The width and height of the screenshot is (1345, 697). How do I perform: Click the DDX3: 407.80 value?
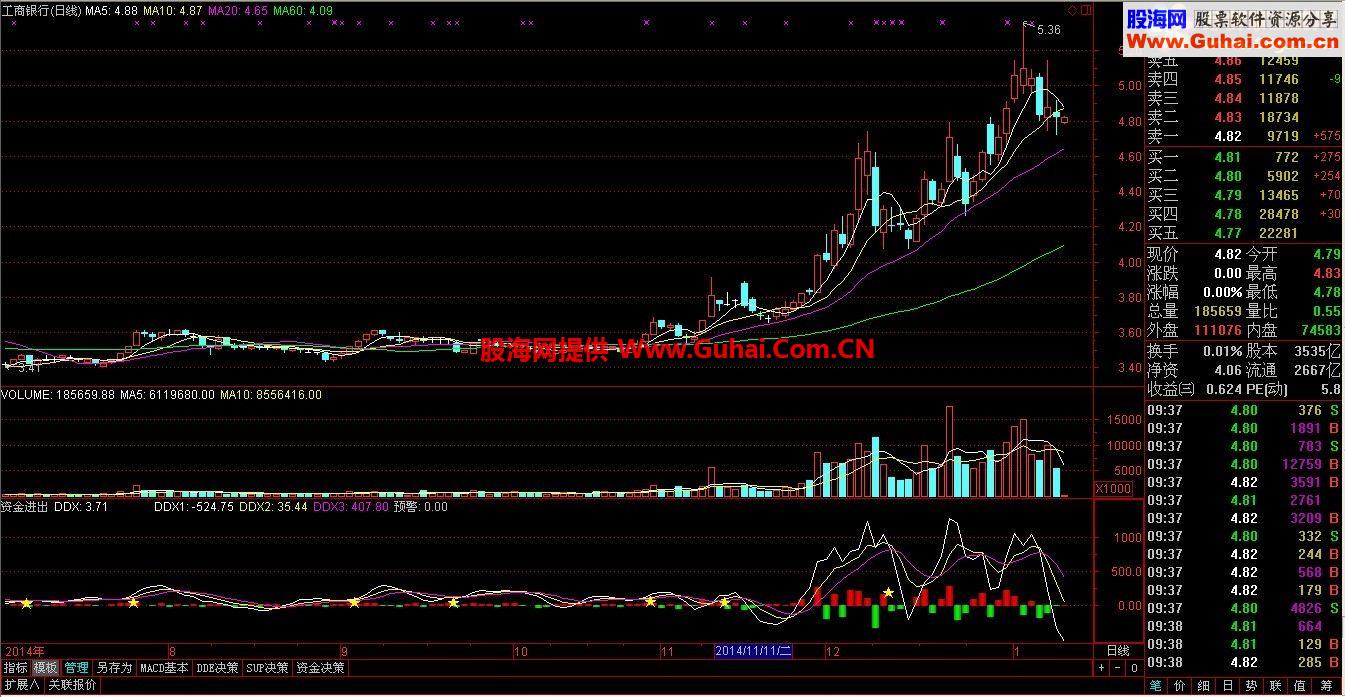coord(350,507)
